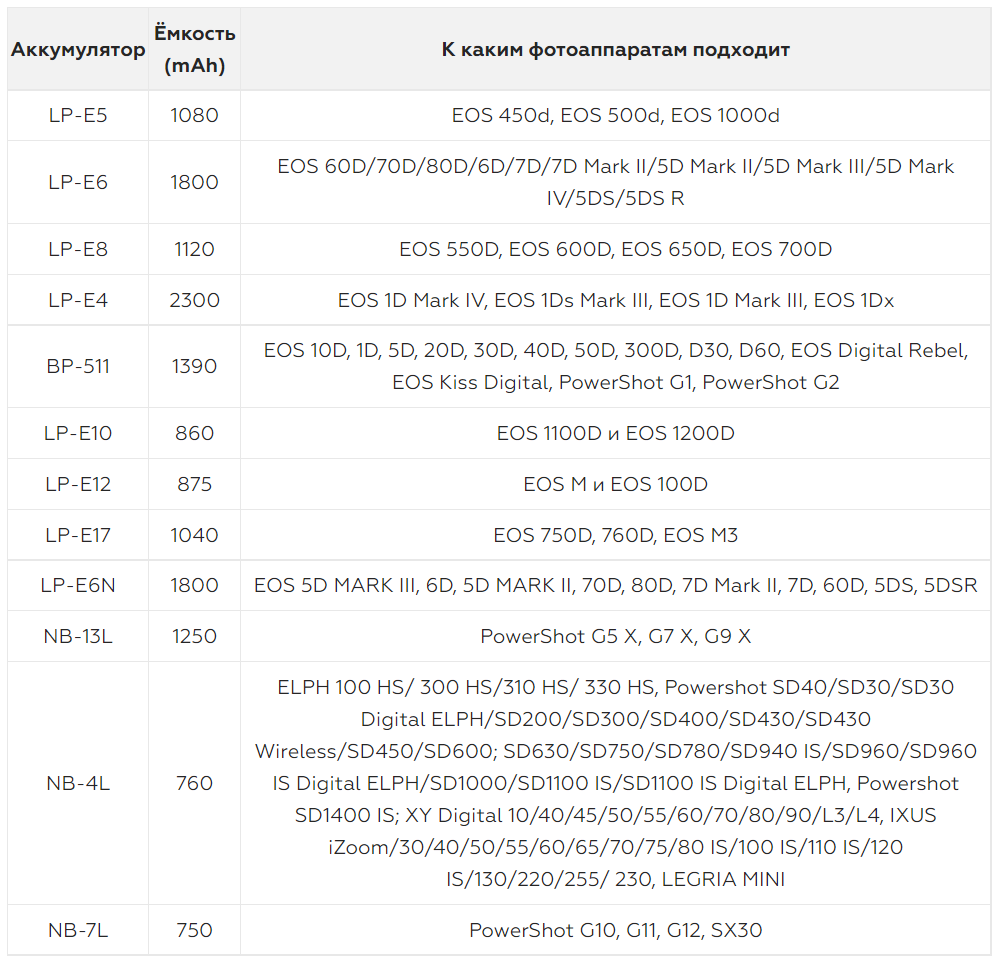Click the 2300 capacity value
999x963 pixels.
coord(194,300)
